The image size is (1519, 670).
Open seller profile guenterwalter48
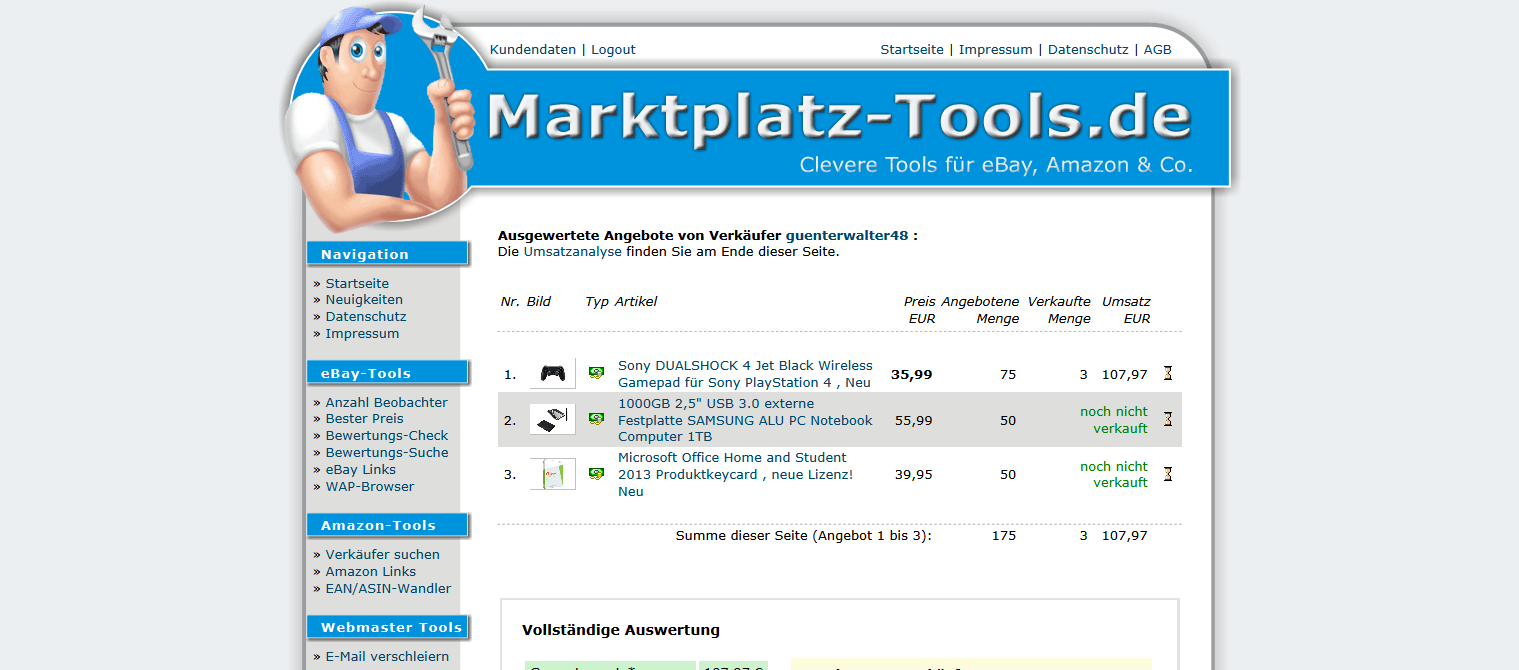point(846,236)
